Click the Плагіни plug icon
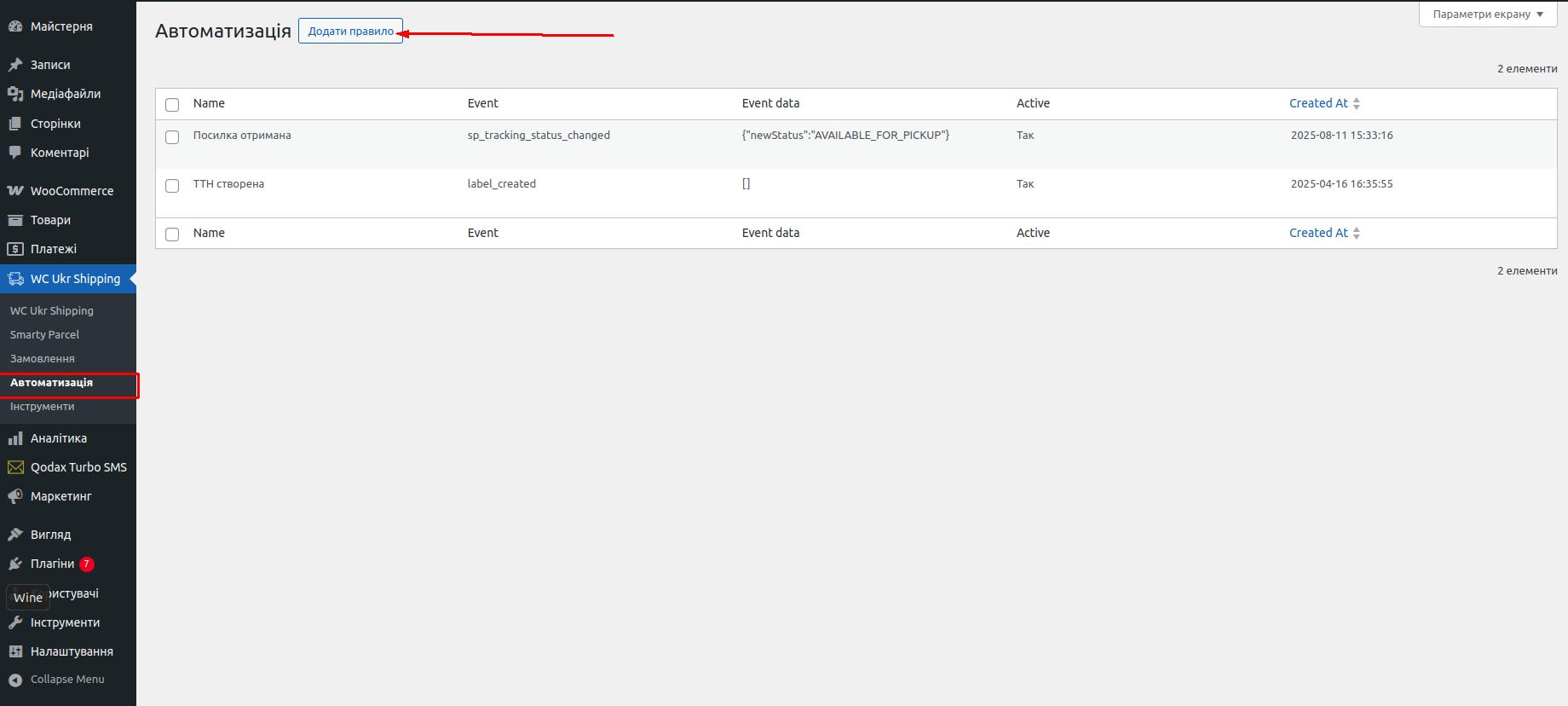The height and width of the screenshot is (706, 1568). click(x=14, y=564)
